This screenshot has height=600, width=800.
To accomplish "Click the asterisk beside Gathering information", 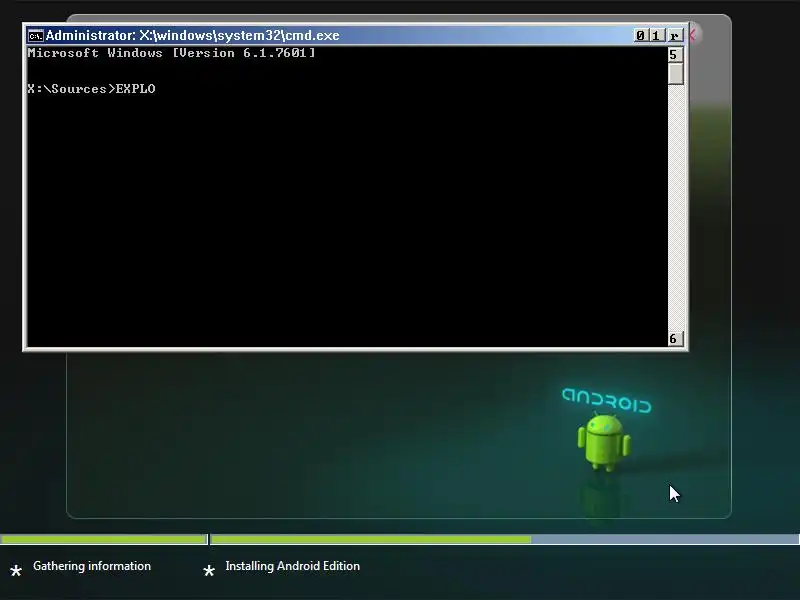I will pyautogui.click(x=16, y=570).
